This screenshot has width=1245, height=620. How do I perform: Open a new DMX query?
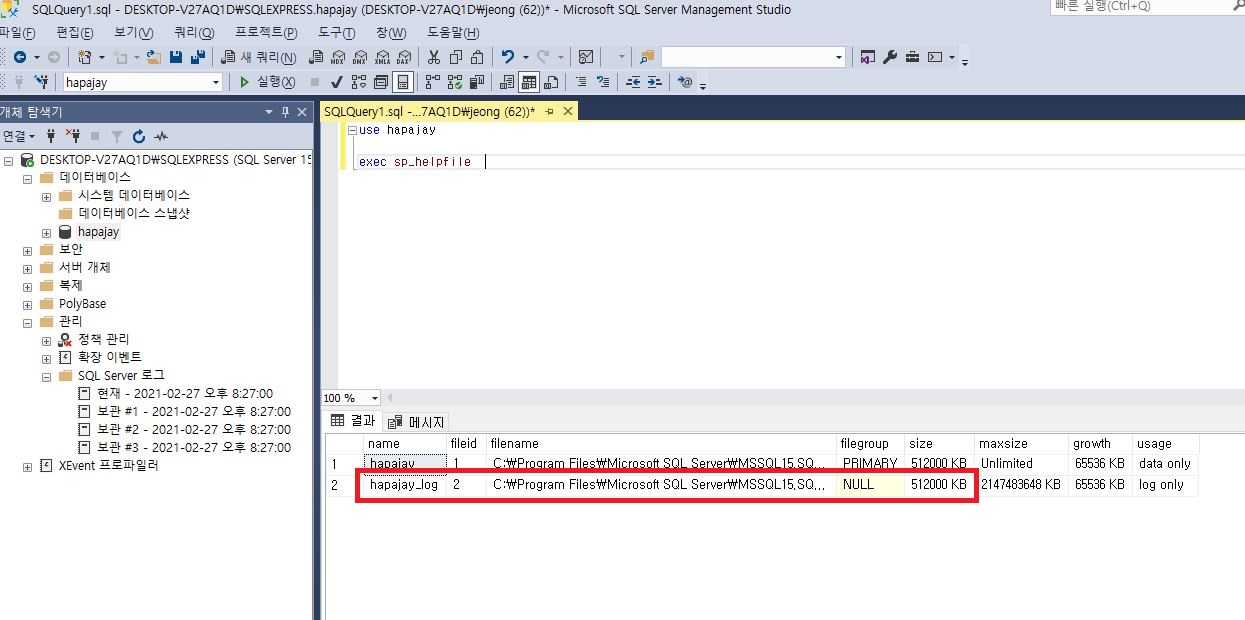click(359, 57)
